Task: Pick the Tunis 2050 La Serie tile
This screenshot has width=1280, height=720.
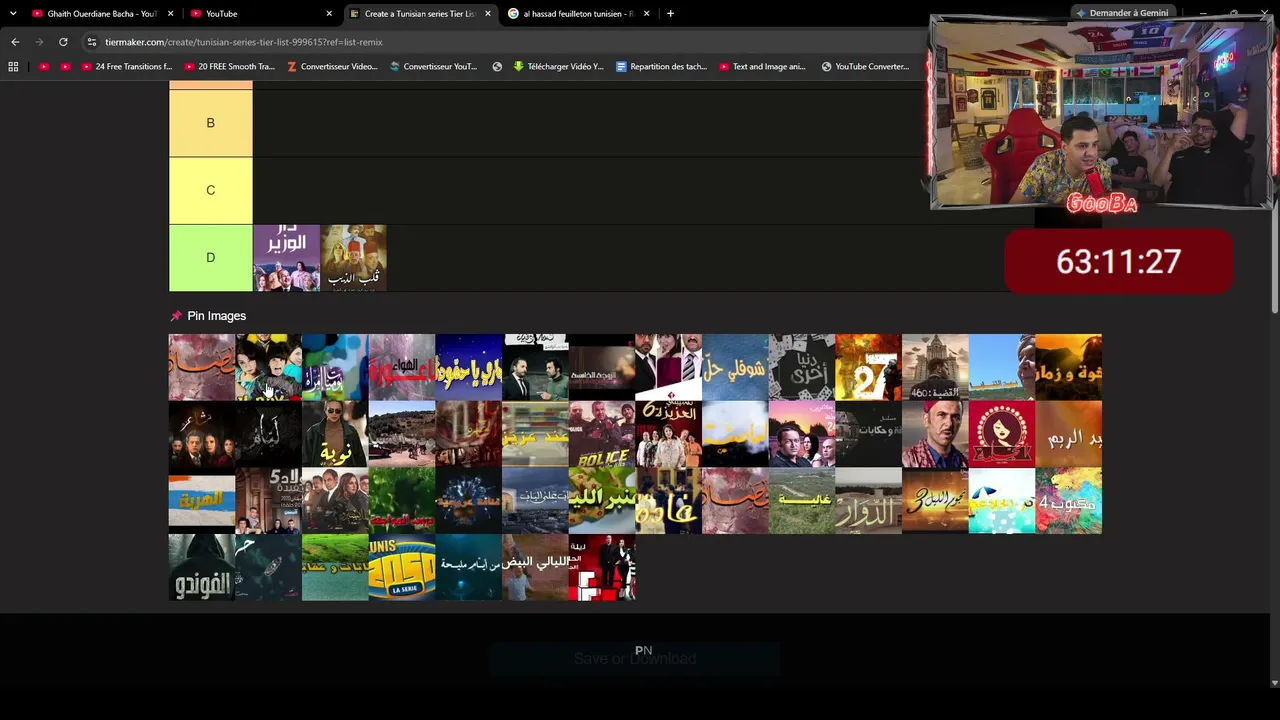Action: (402, 567)
